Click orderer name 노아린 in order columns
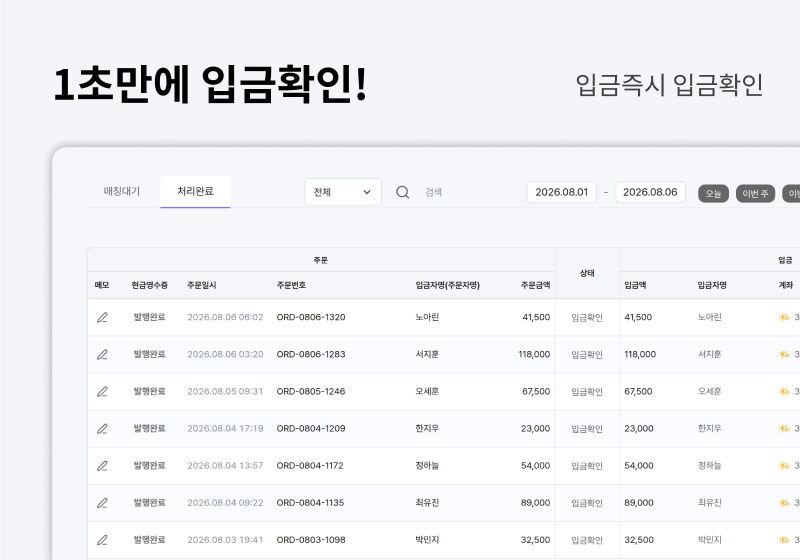 click(427, 317)
